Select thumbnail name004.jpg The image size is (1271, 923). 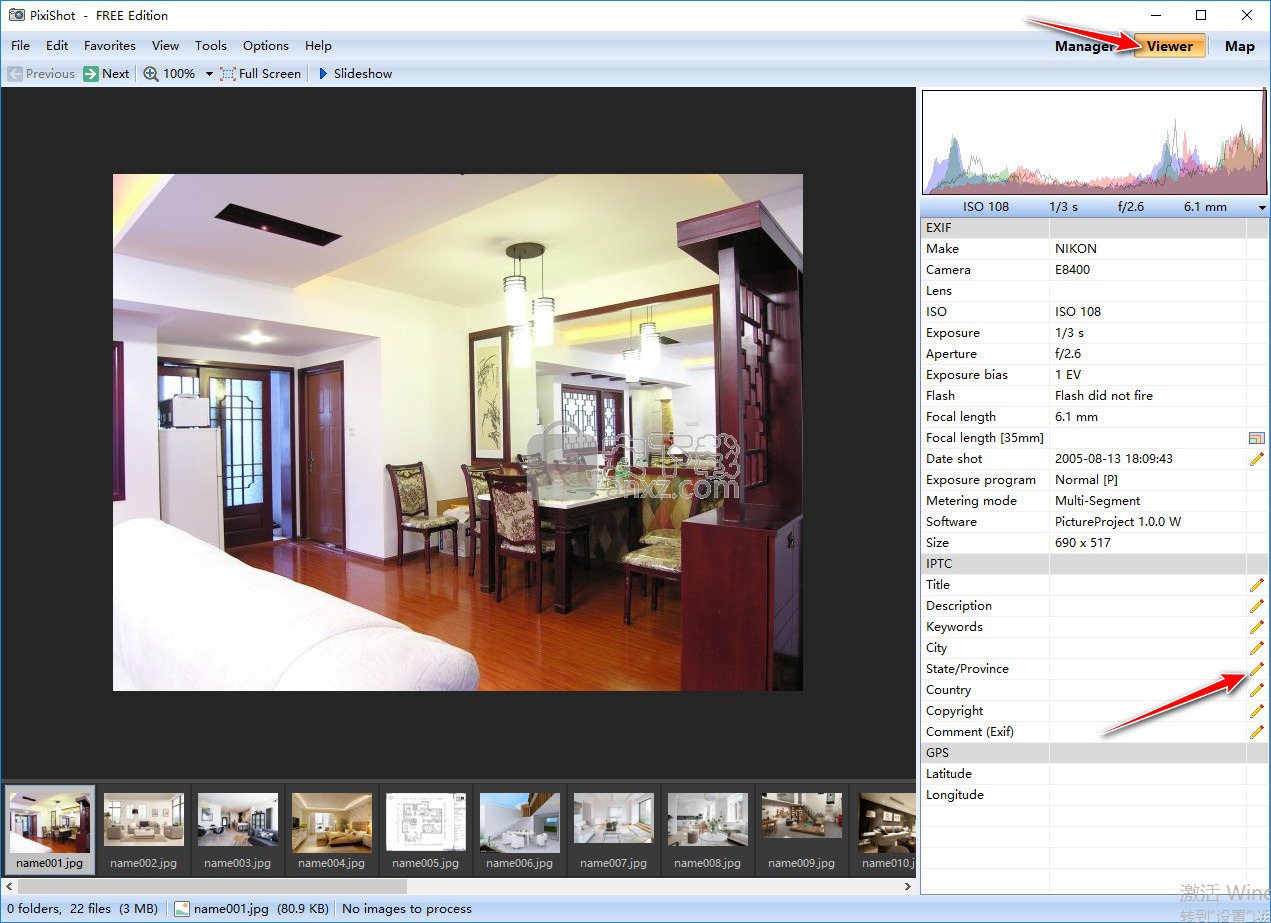tap(332, 830)
